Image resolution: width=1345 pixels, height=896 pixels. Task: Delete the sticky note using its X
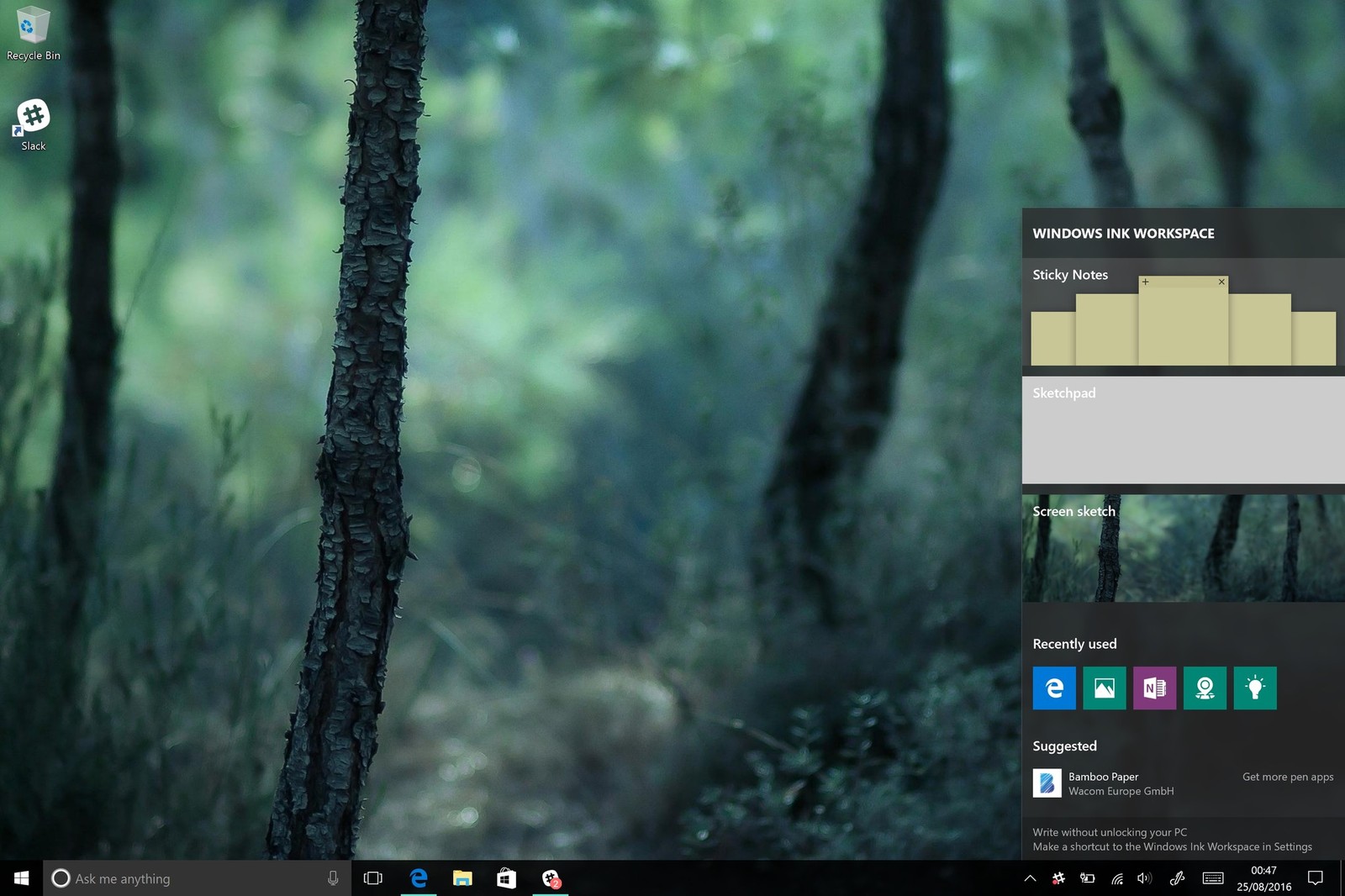[x=1221, y=282]
